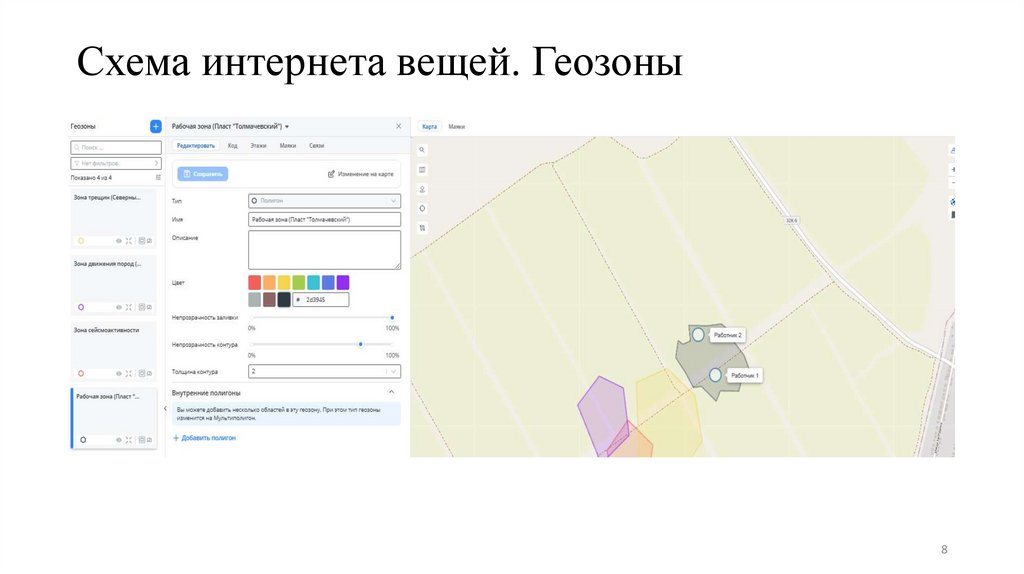Zoom to 'Рабочая зона' with its focus icon
The width and height of the screenshot is (1024, 574).
[129, 440]
